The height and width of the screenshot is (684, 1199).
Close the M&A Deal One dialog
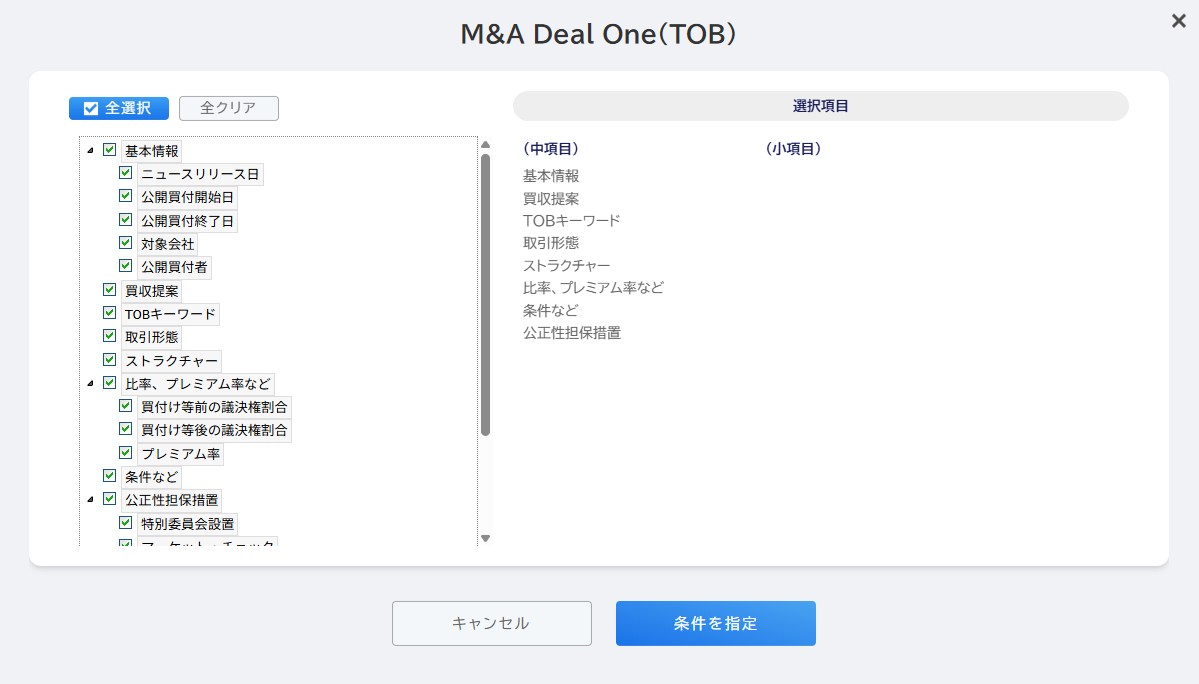point(1178,21)
